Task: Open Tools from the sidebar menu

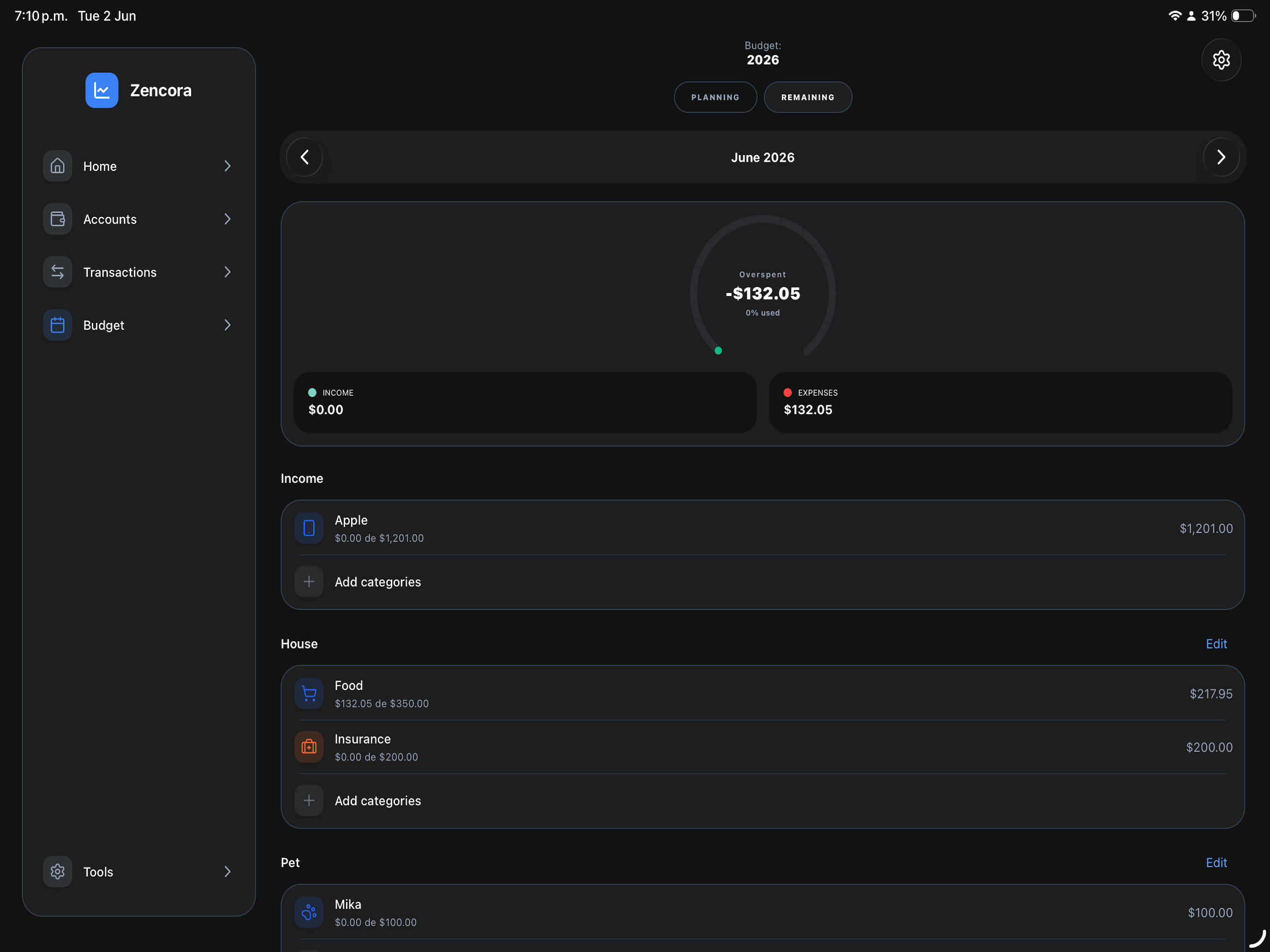Action: [x=138, y=872]
